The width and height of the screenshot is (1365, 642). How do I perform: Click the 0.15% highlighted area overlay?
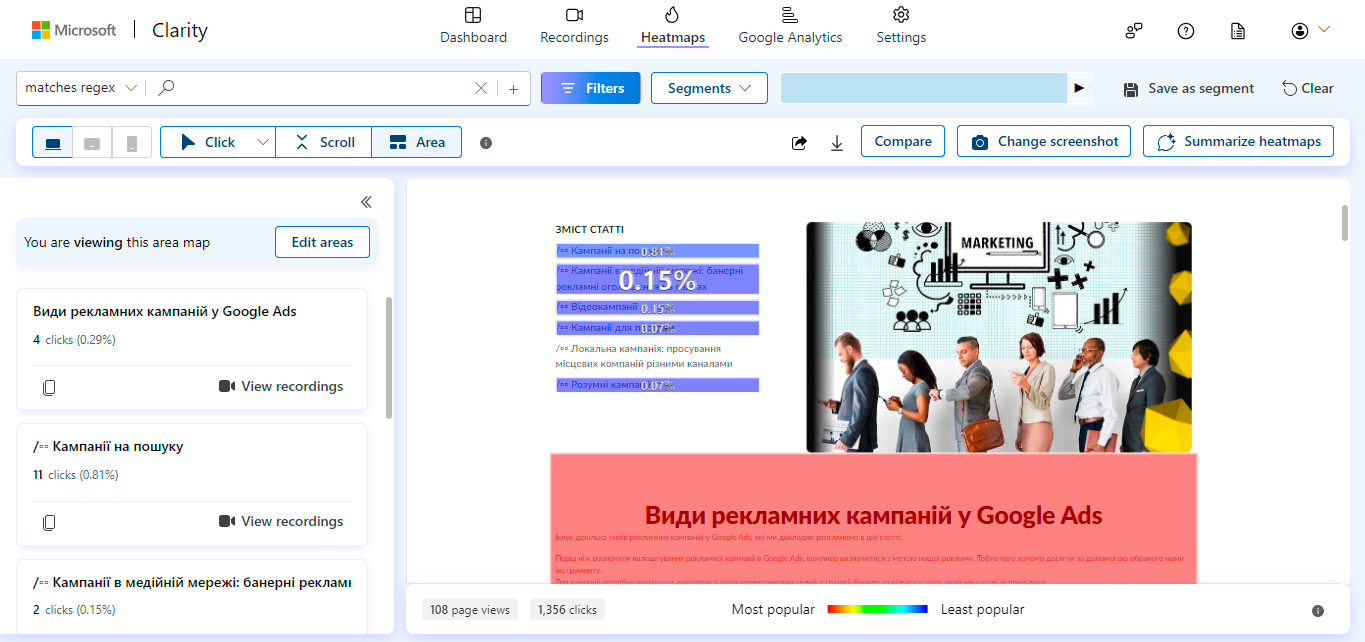(x=658, y=279)
